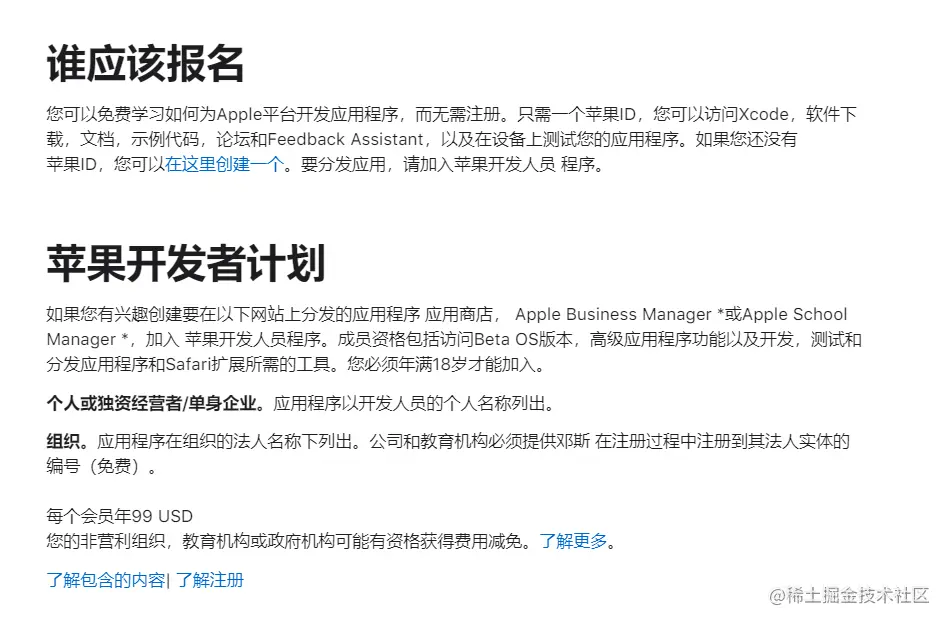Click the Beta OS版本 phrase
The width and height of the screenshot is (948, 624).
(523, 339)
